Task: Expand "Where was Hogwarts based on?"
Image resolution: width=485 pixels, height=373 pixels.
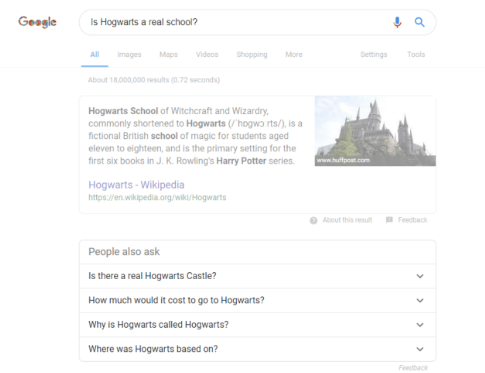Action: tap(258, 349)
